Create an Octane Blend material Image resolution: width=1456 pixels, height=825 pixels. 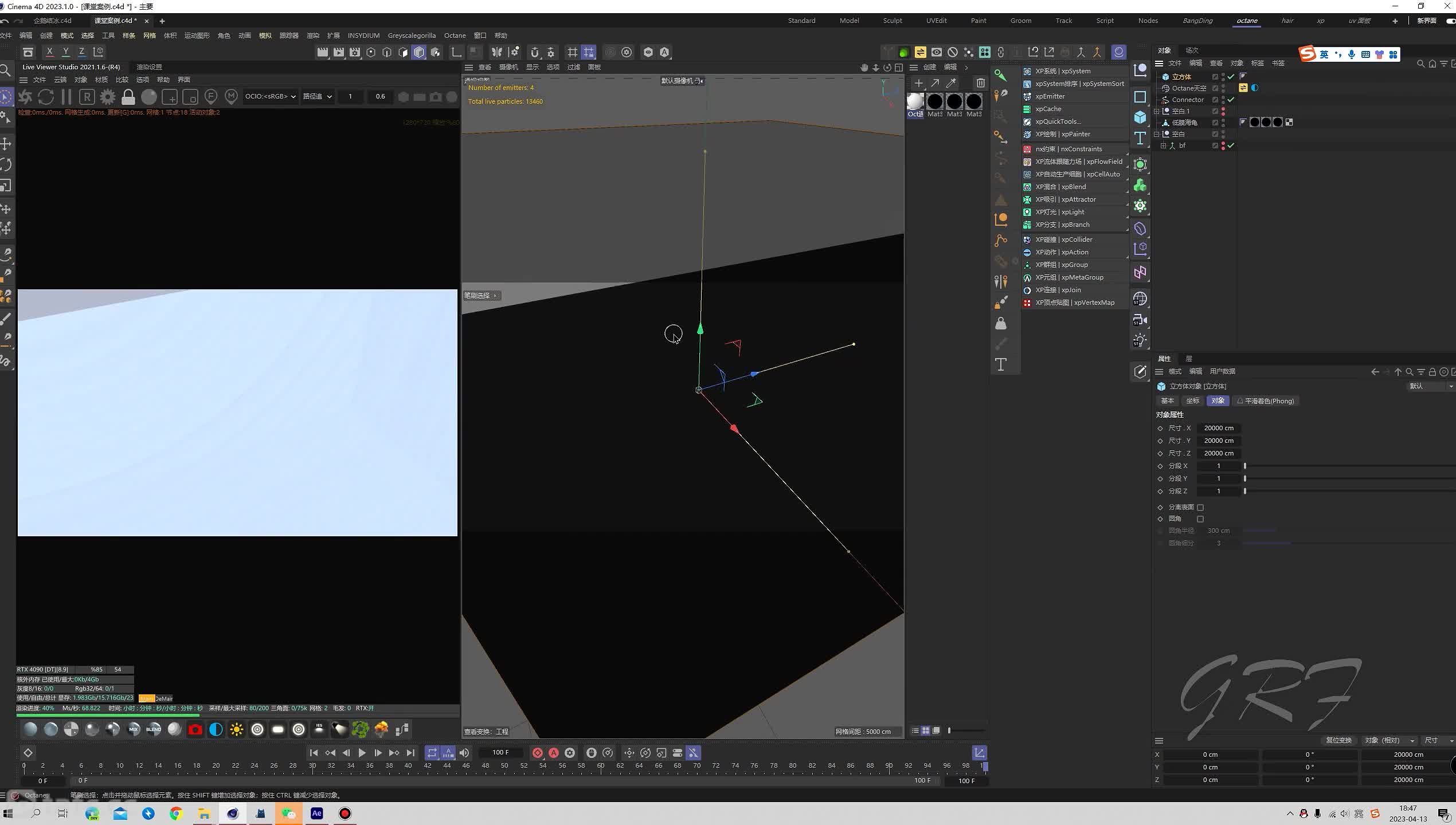154,729
